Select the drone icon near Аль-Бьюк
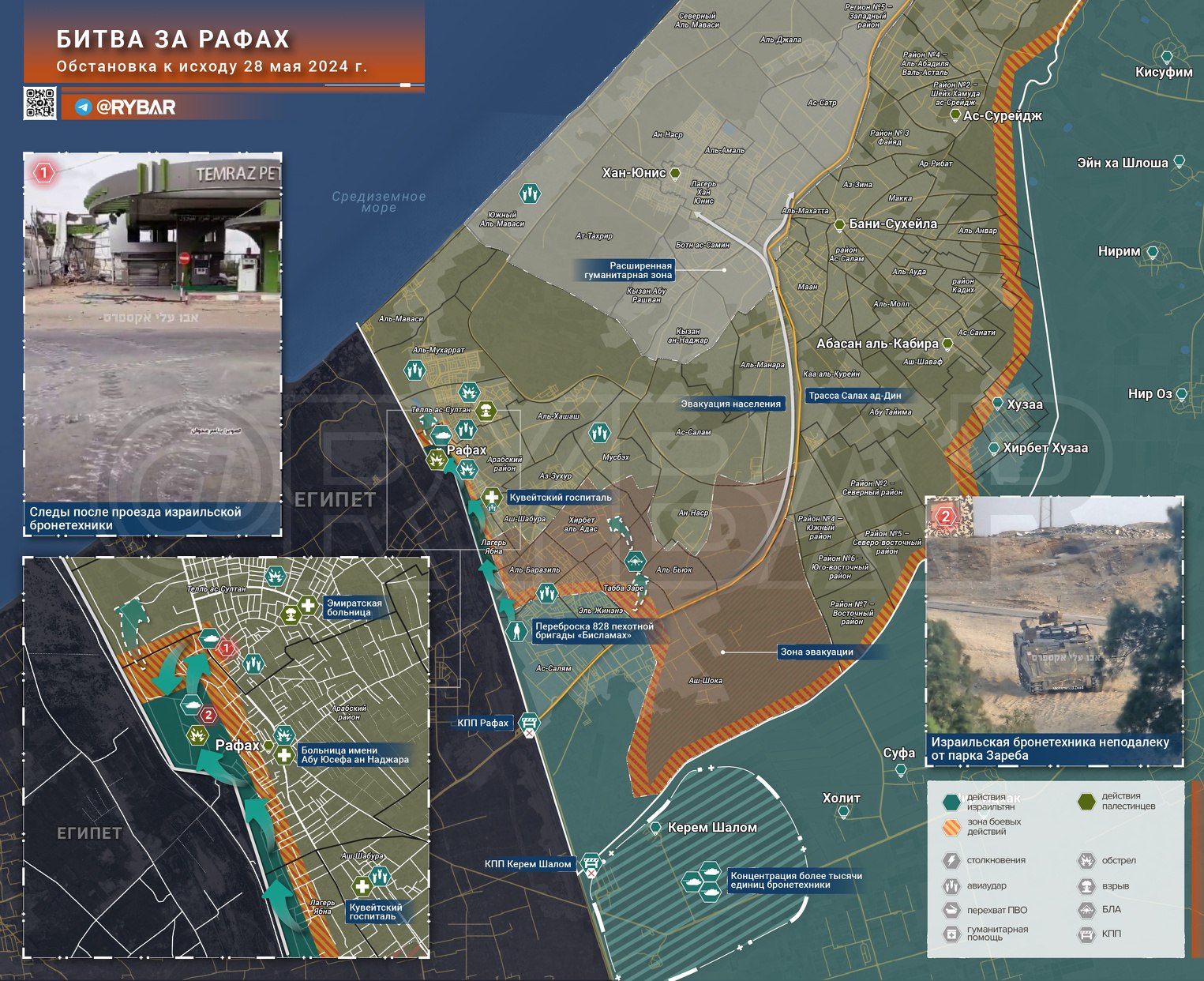The height and width of the screenshot is (981, 1204). pyautogui.click(x=635, y=562)
